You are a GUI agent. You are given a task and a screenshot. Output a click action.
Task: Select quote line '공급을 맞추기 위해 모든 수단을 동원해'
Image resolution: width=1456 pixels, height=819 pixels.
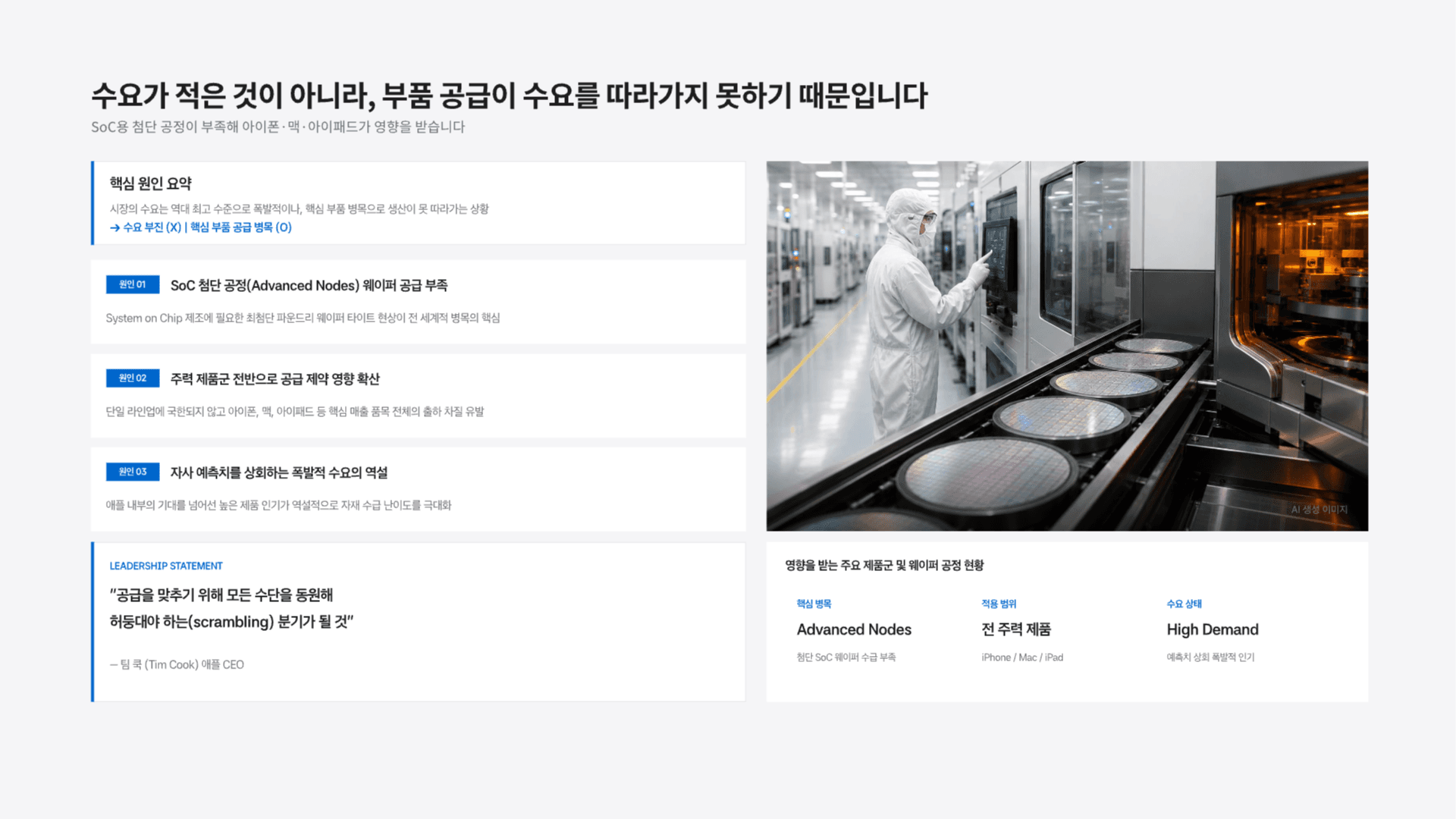(x=221, y=595)
